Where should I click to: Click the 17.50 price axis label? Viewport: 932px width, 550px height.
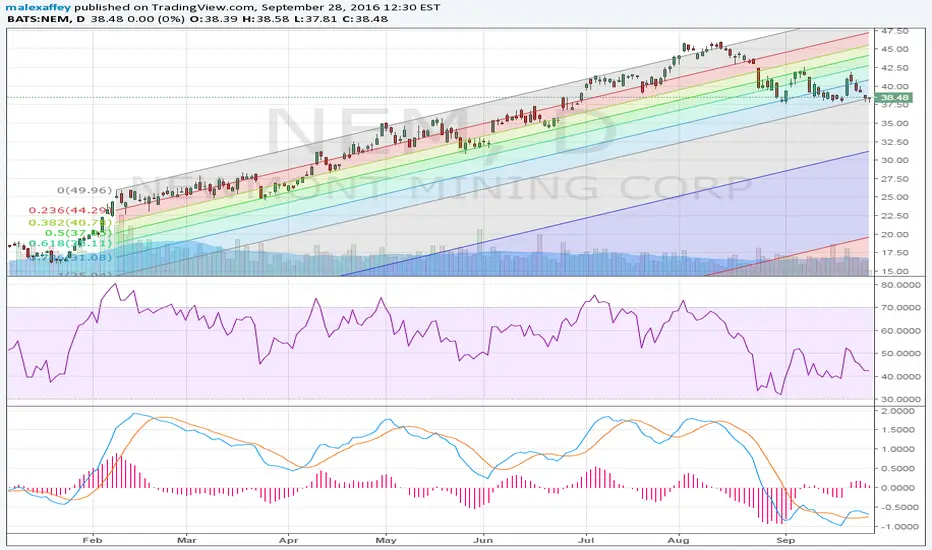click(895, 253)
